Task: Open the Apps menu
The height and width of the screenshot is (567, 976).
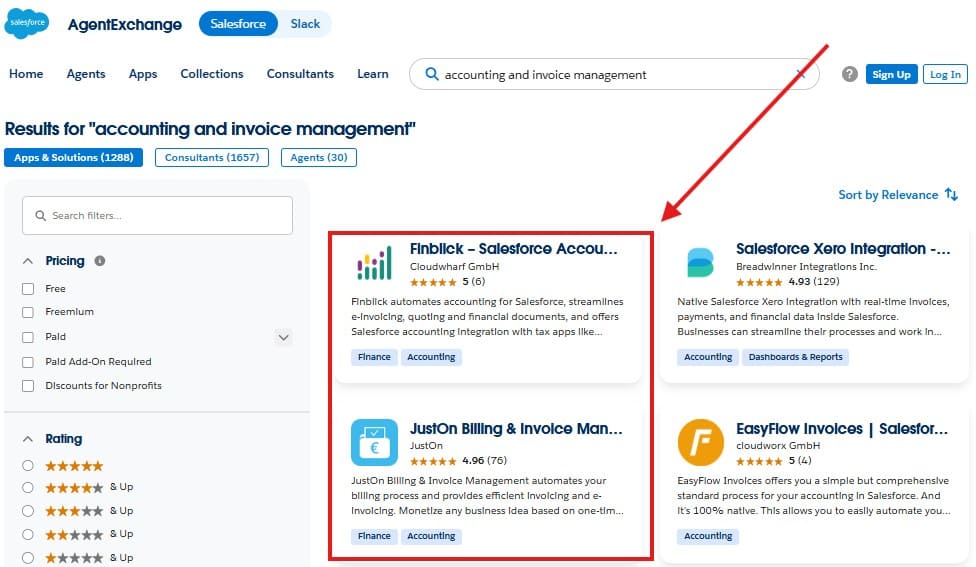Action: tap(143, 73)
